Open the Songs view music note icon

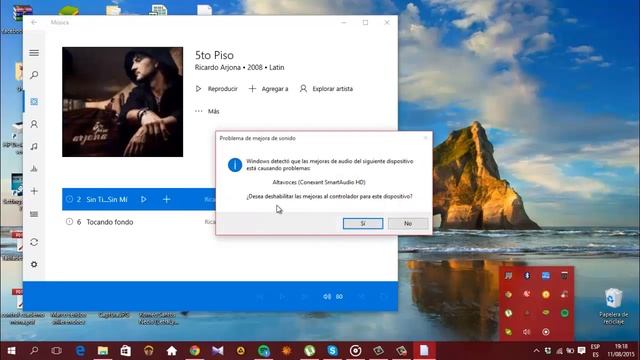(34, 146)
